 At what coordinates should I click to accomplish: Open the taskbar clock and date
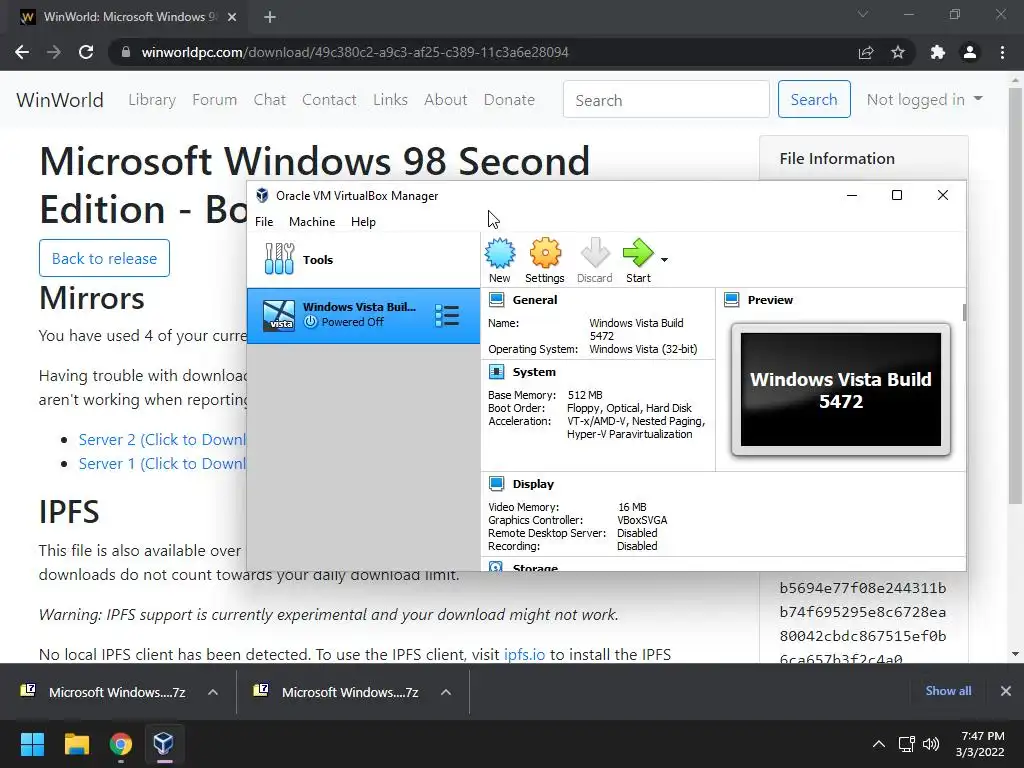pyautogui.click(x=980, y=744)
